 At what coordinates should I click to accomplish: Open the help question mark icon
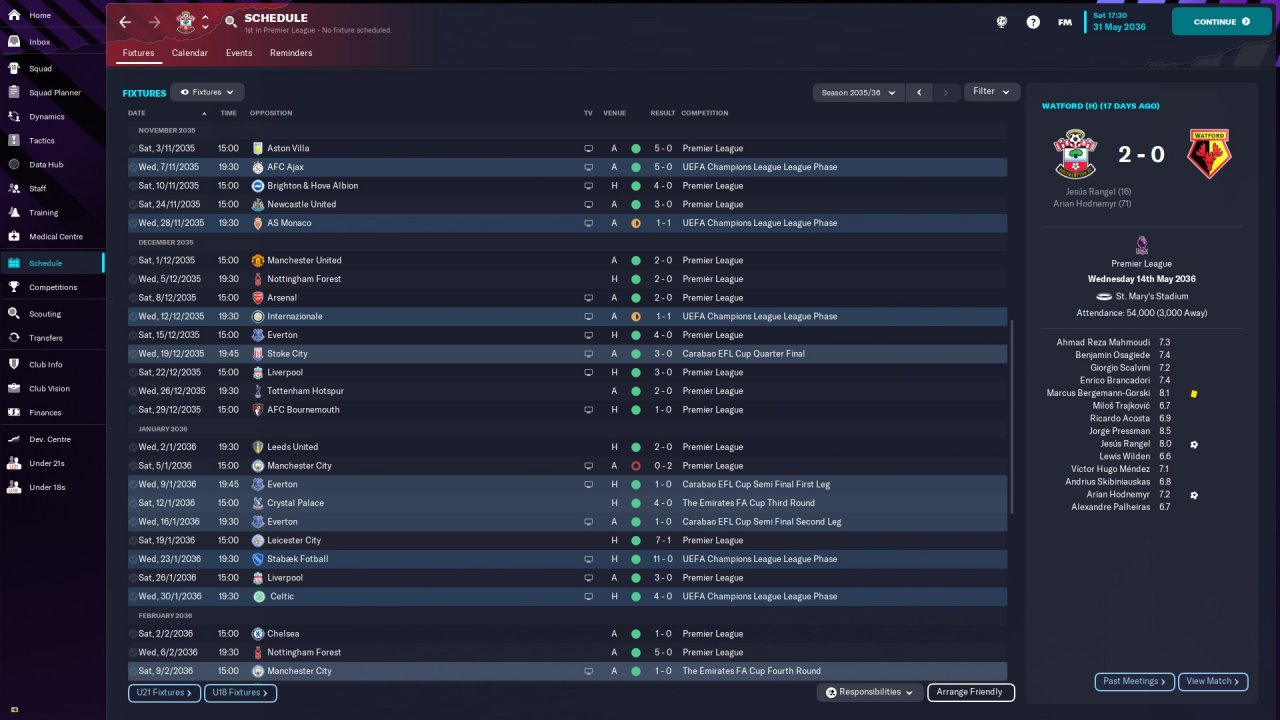pos(1033,22)
